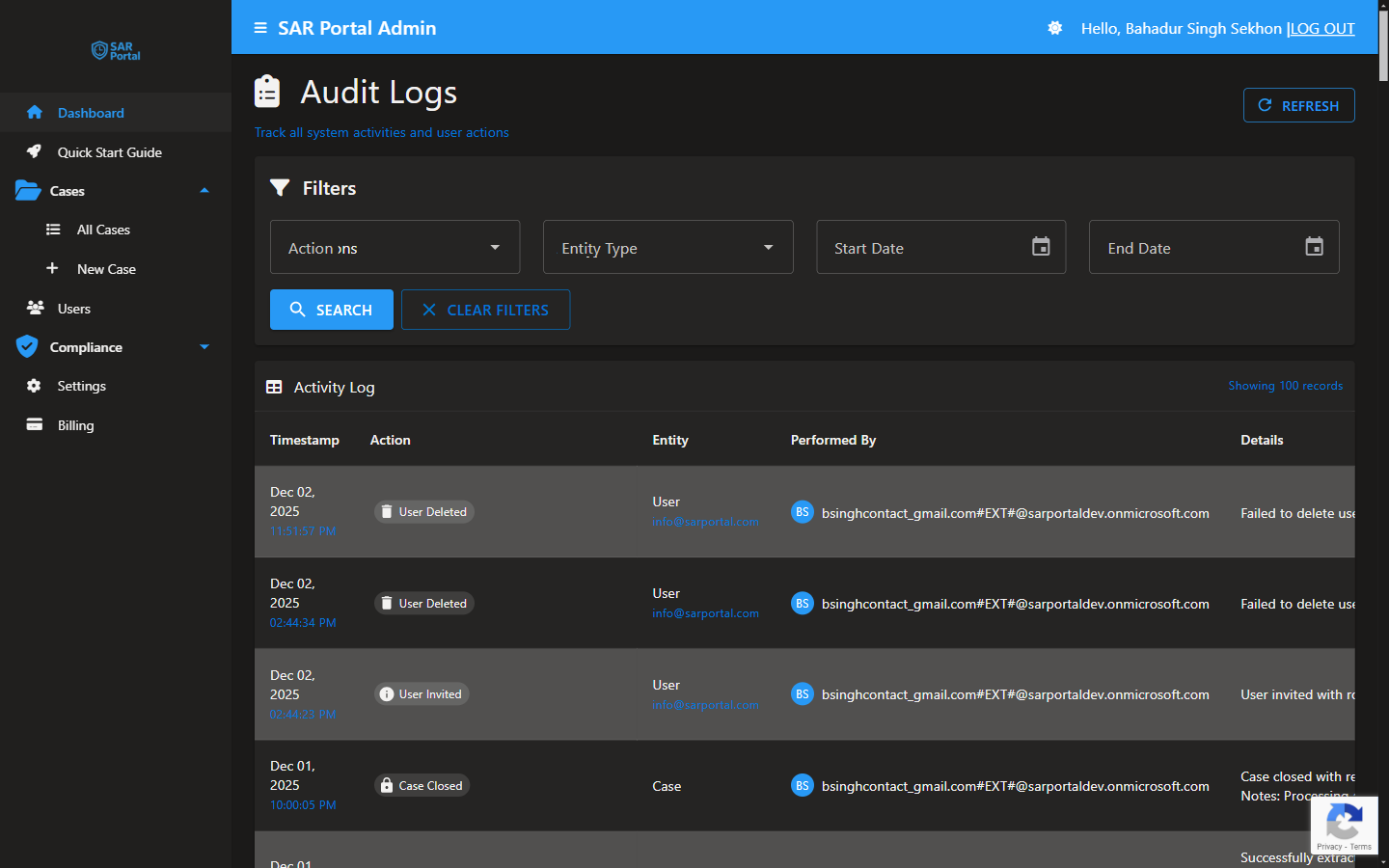Open the Start Date calendar picker

click(1041, 247)
